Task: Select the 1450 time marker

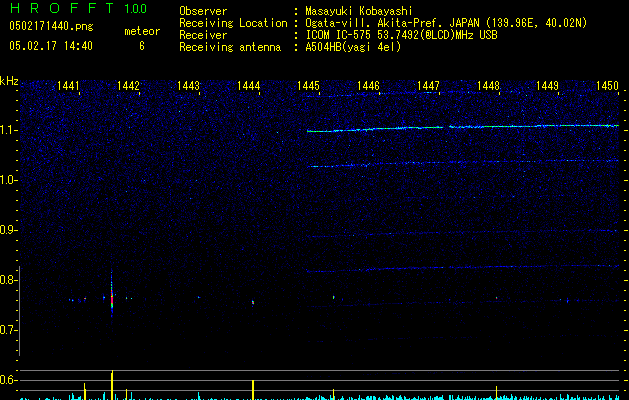Action: [x=607, y=87]
